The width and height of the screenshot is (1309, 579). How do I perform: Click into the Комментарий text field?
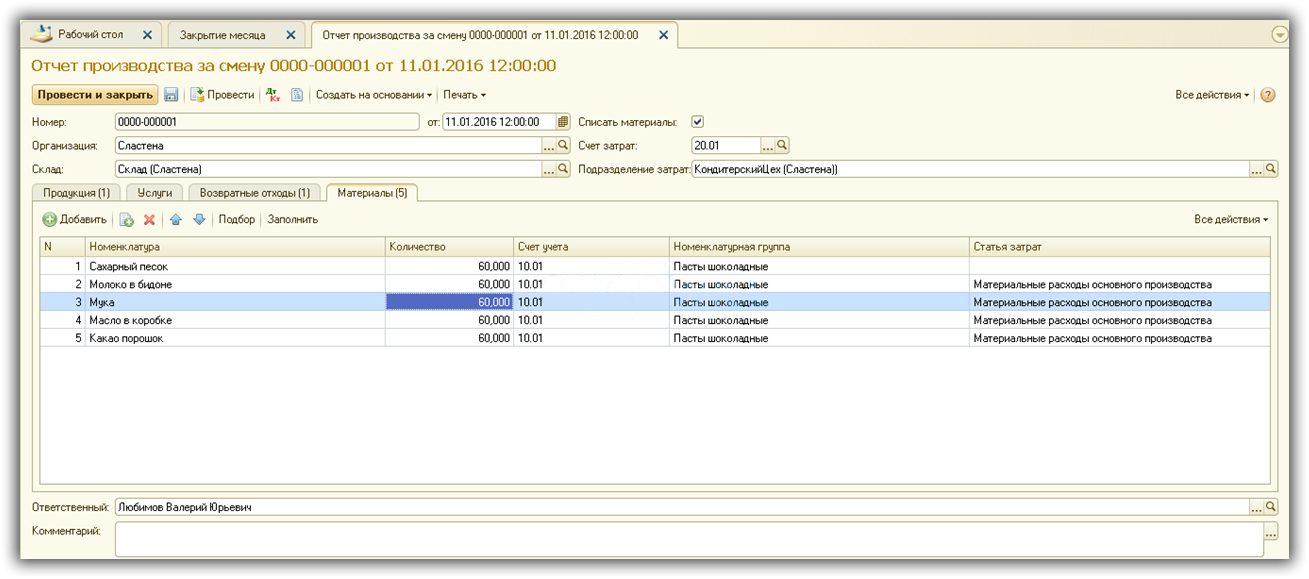(688, 538)
